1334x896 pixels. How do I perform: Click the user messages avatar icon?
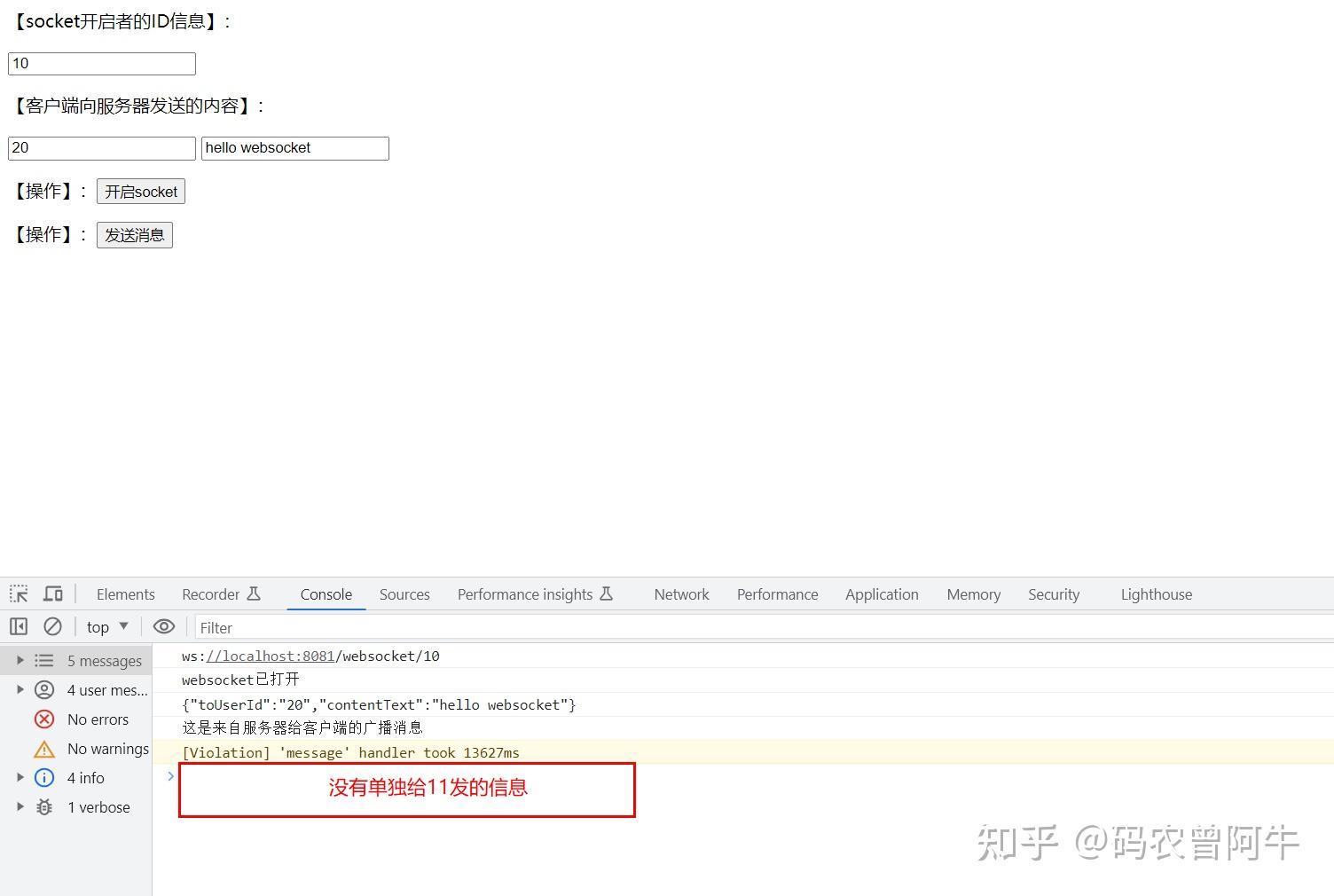pos(44,689)
